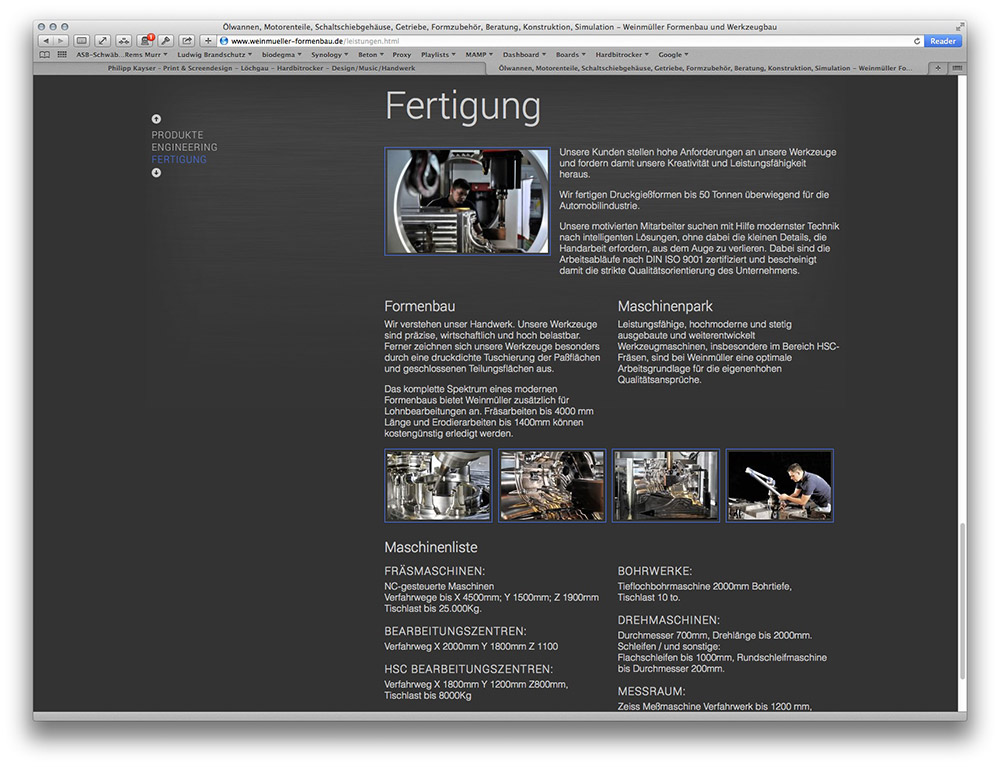This screenshot has height=767, width=1000.
Task: Click the address bar URL field
Action: [570, 41]
